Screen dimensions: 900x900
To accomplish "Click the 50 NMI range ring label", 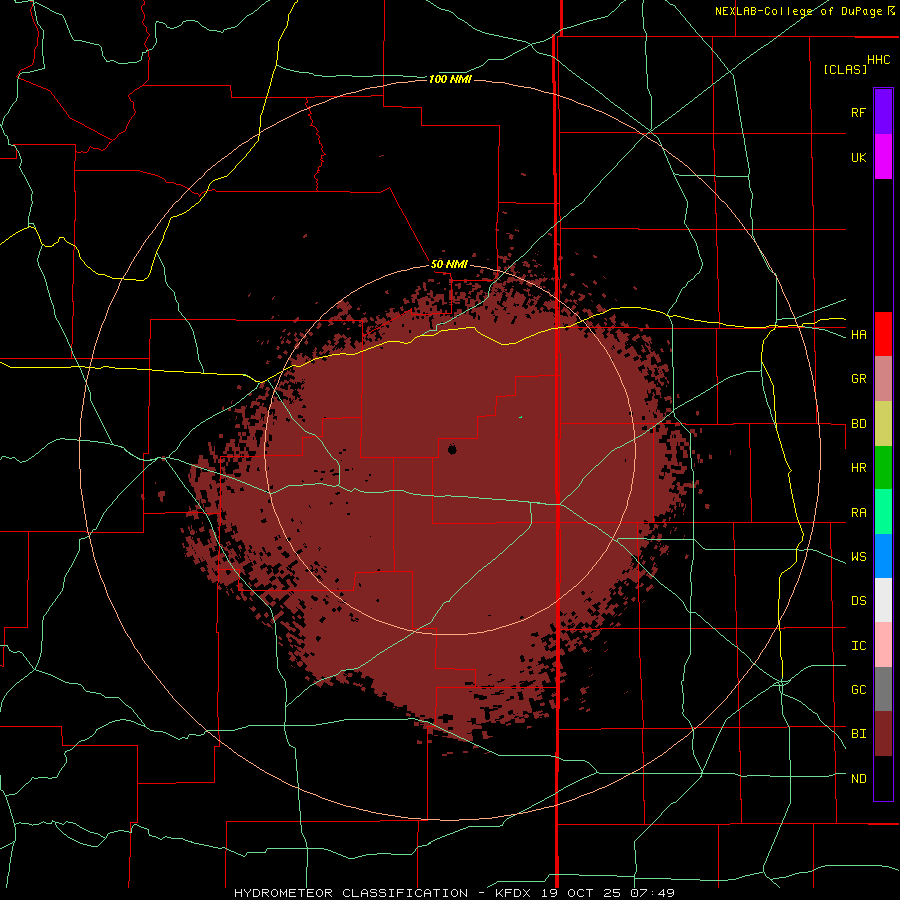I will tap(449, 264).
